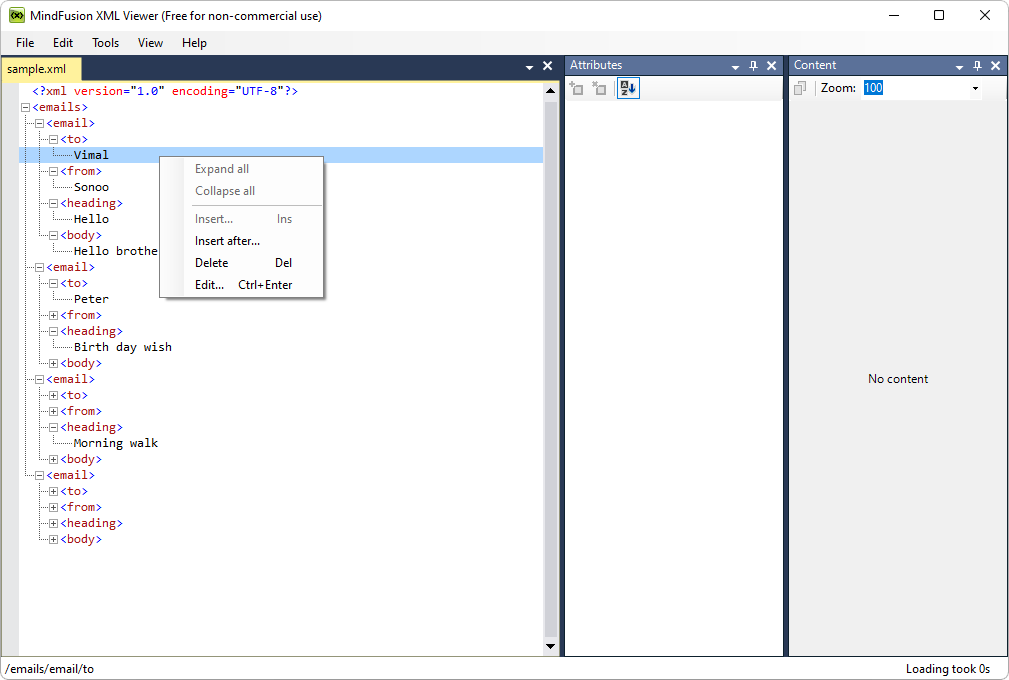Click the /emails/email/to path in status bar
Screen dimensions: 1009x680
click(x=50, y=669)
